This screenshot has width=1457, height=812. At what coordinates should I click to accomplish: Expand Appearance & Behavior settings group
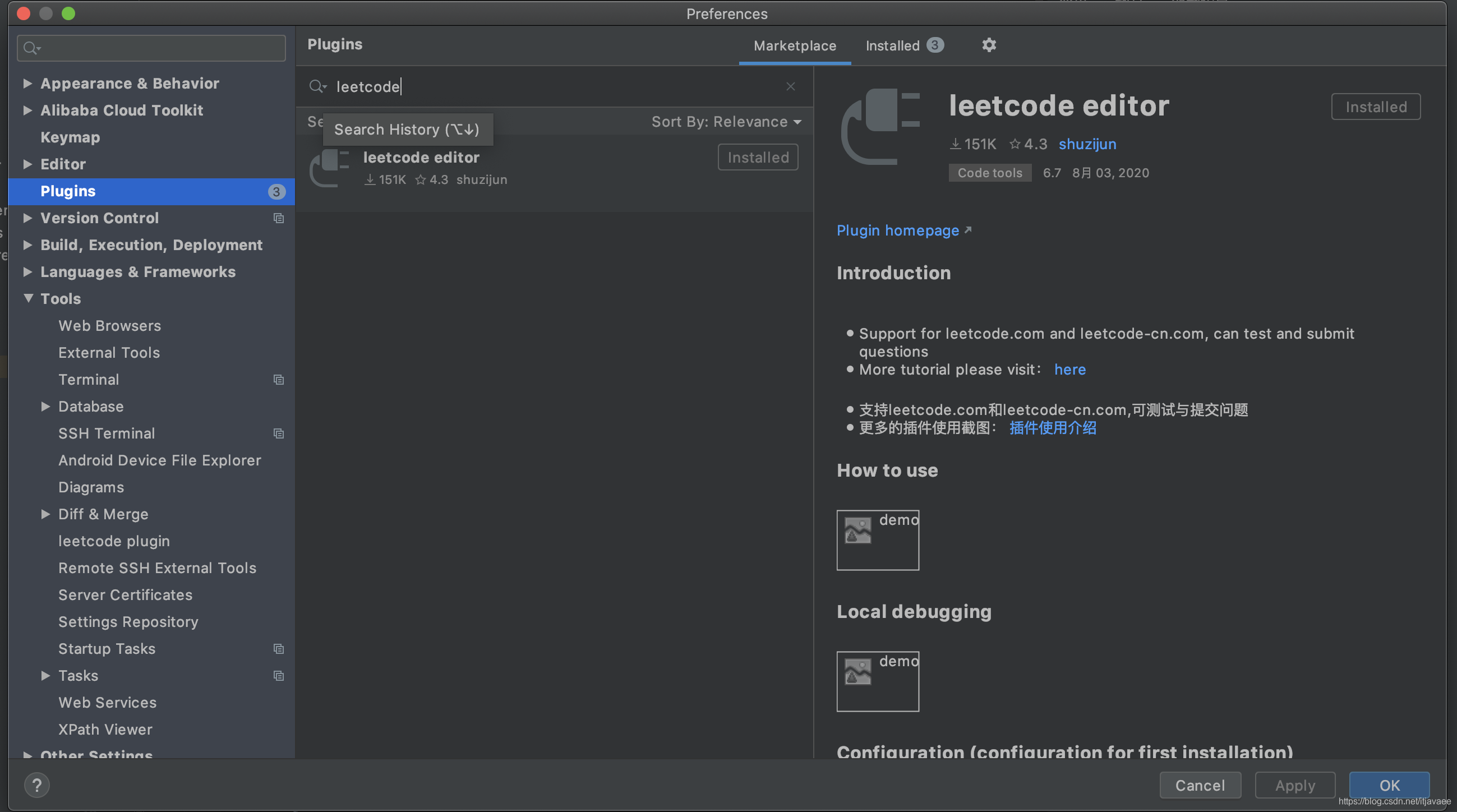coord(27,83)
